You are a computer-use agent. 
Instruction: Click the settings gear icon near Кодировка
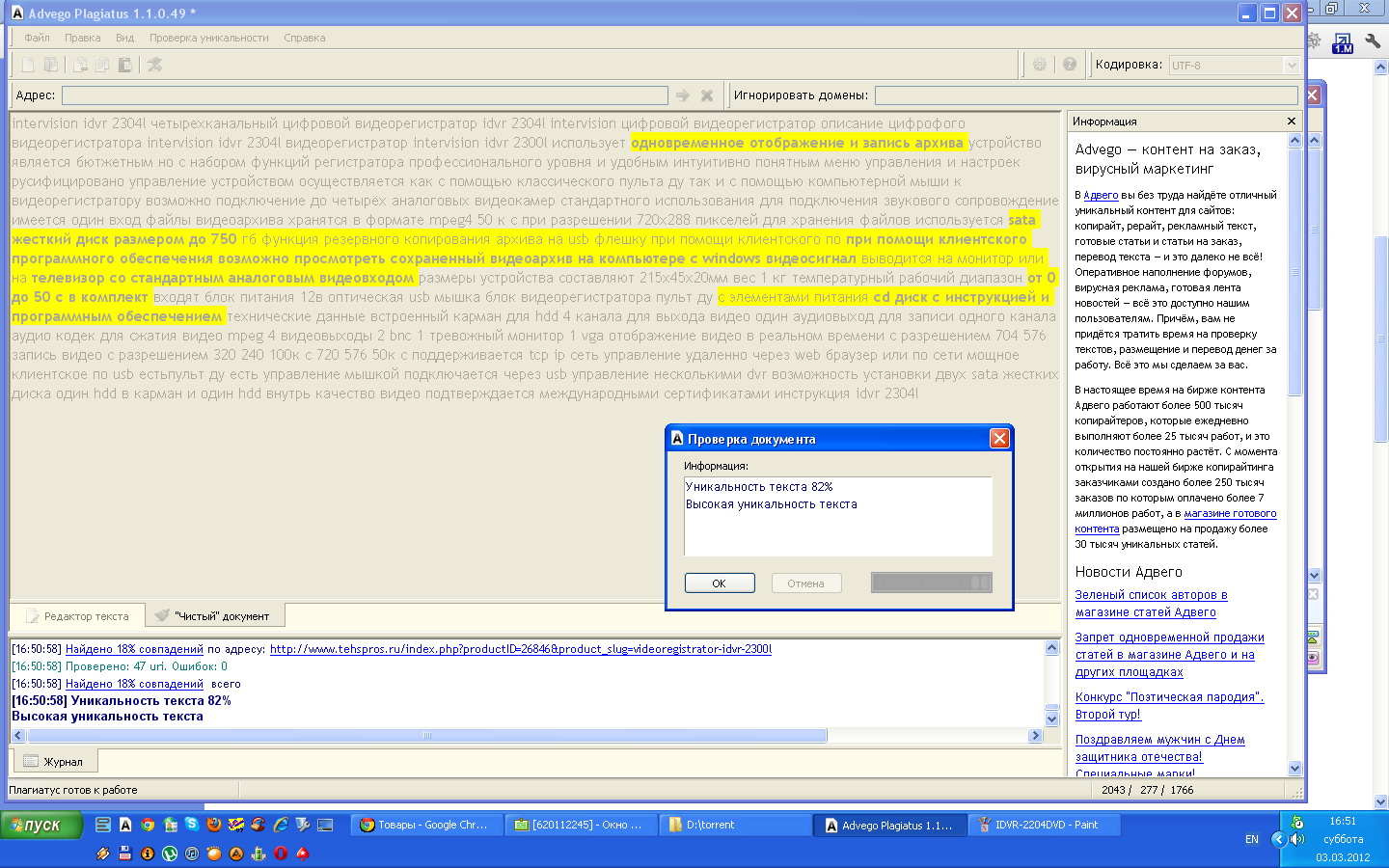pos(1040,65)
